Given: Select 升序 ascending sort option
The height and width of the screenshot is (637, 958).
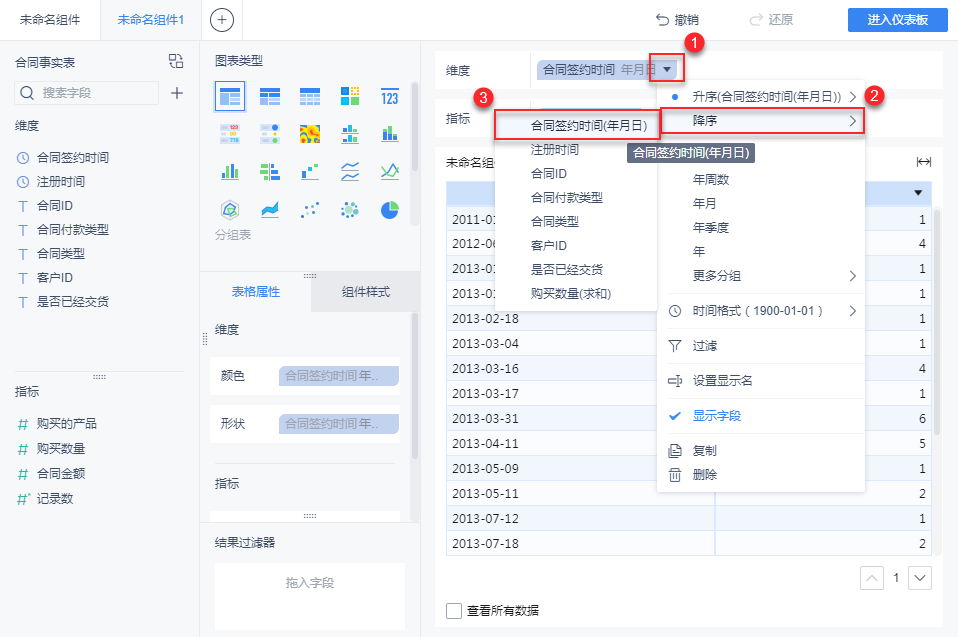Looking at the screenshot, I should click(x=761, y=96).
